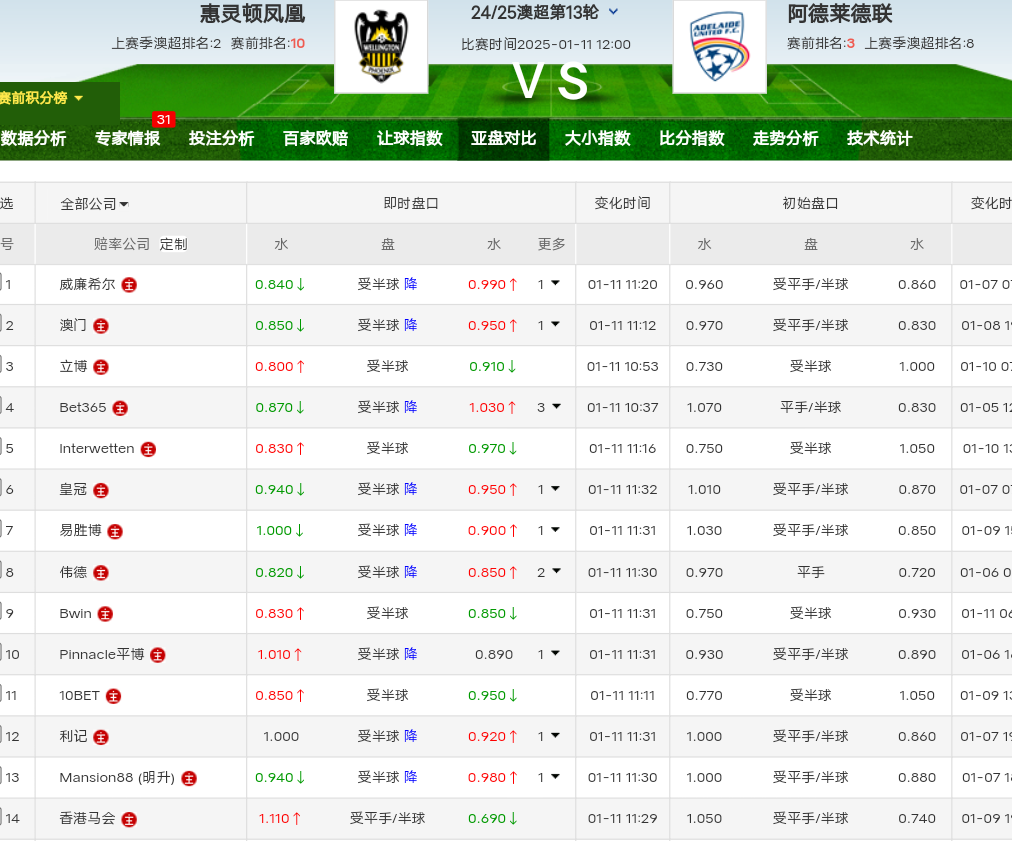Click the 降 indicator in the 伟德 row
This screenshot has height=841, width=1012.
tap(410, 572)
